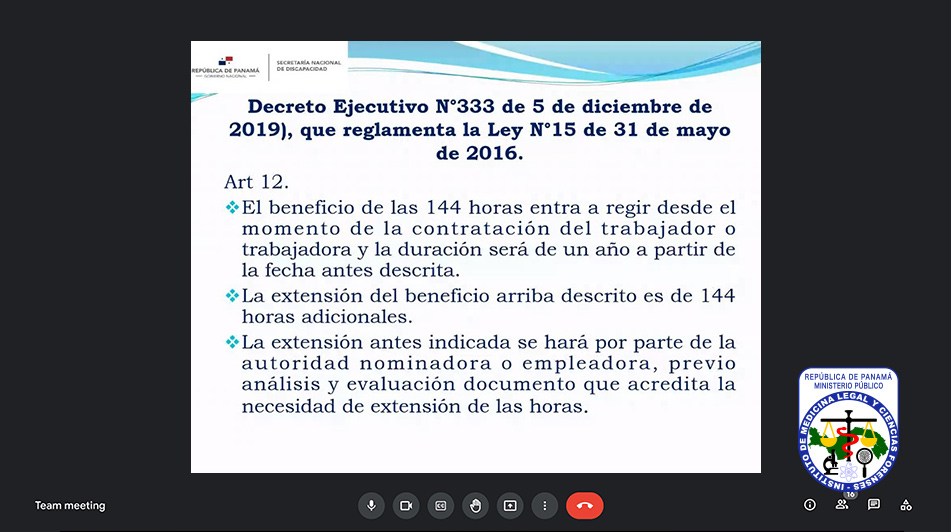The image size is (951, 532).
Task: Present your screen now
Action: coord(510,505)
